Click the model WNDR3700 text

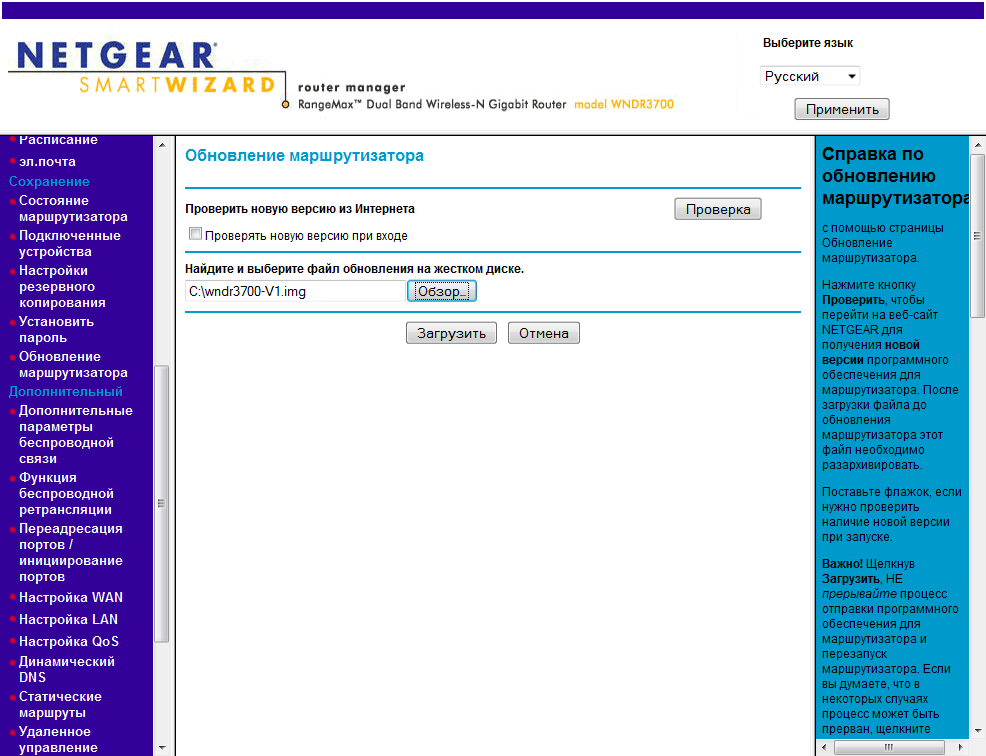(x=624, y=104)
